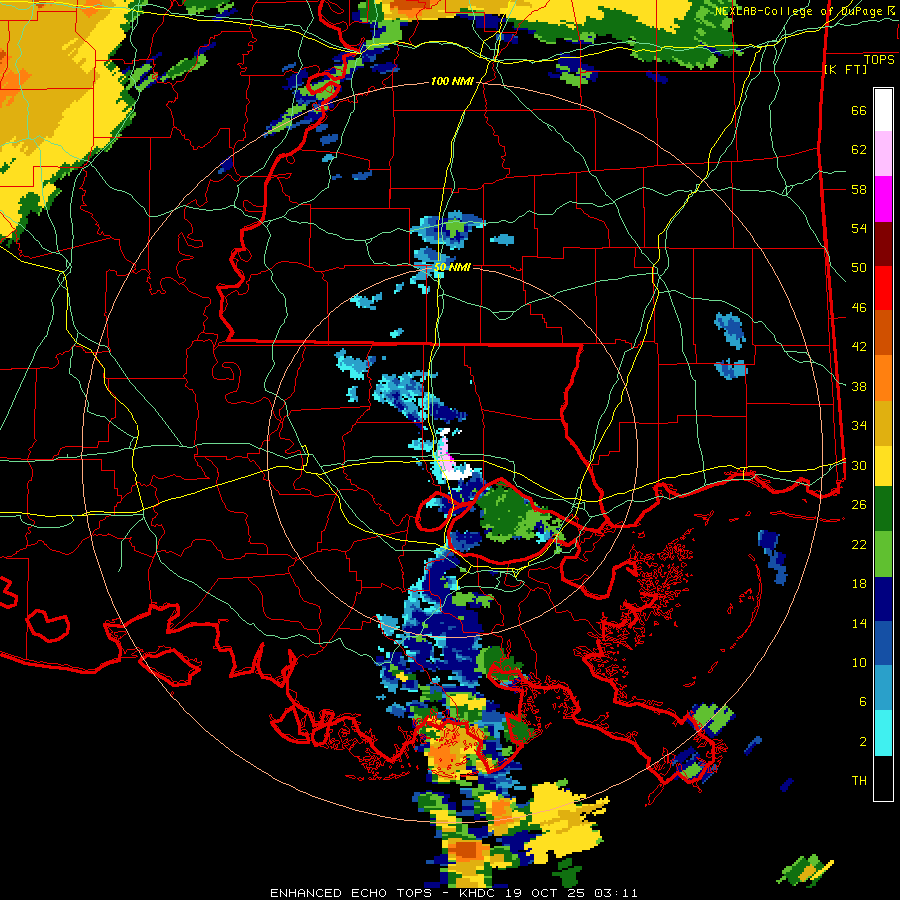Click the legend value 14
The height and width of the screenshot is (900, 900).
click(859, 623)
